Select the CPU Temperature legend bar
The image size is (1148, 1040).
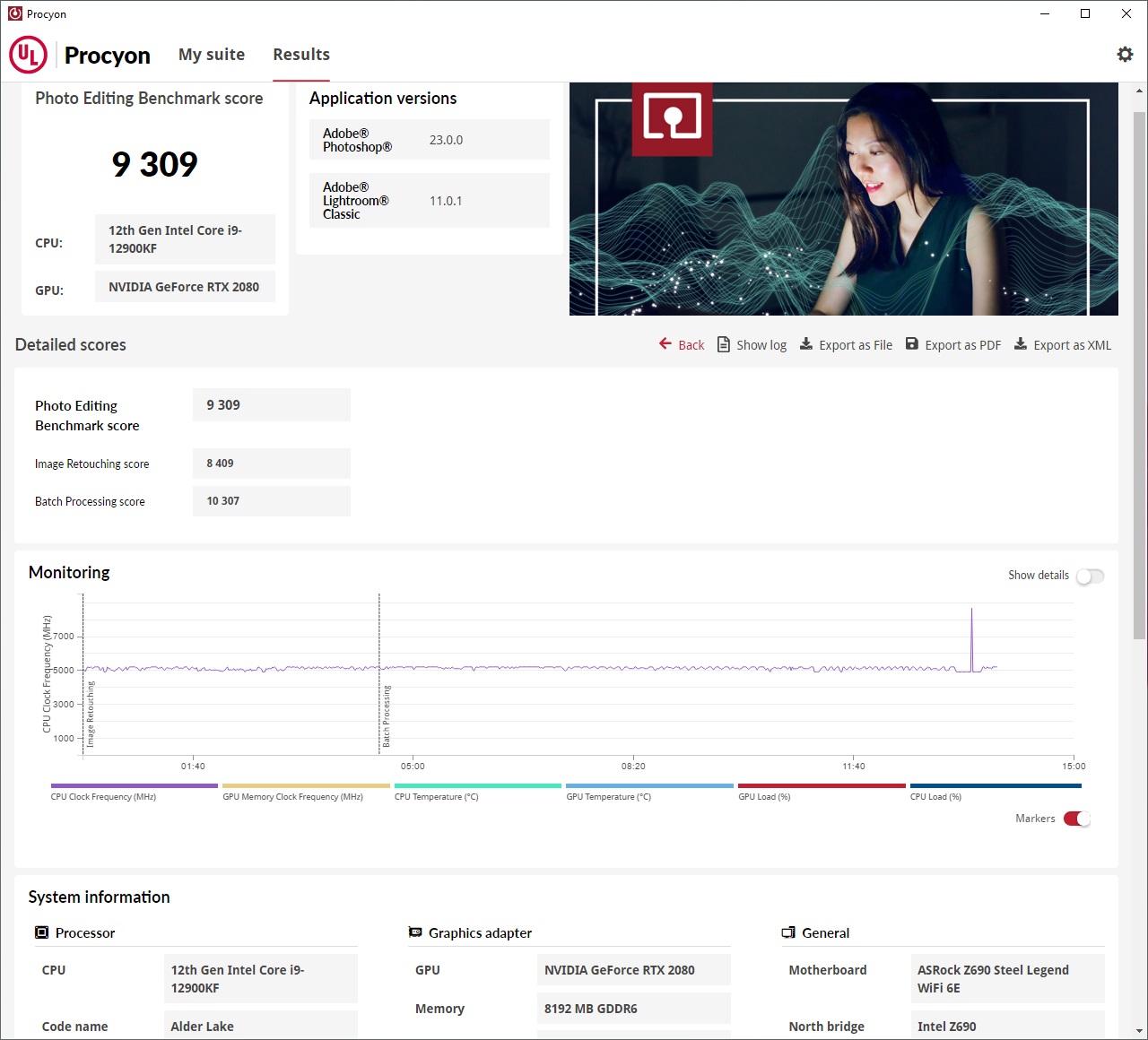click(x=478, y=786)
